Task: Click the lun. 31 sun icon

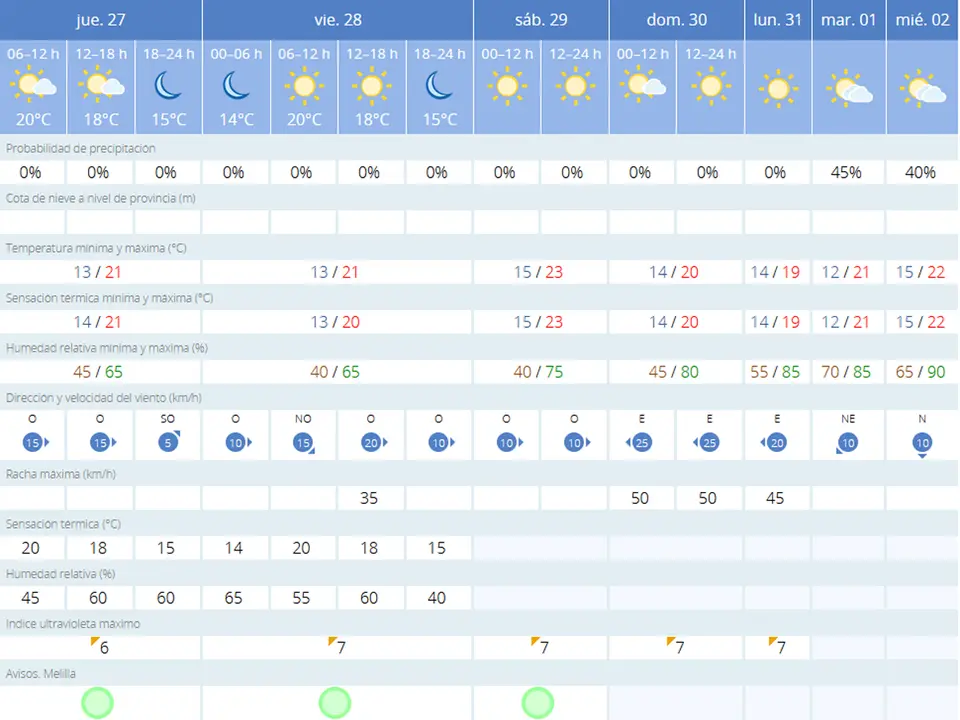Action: pyautogui.click(x=778, y=89)
